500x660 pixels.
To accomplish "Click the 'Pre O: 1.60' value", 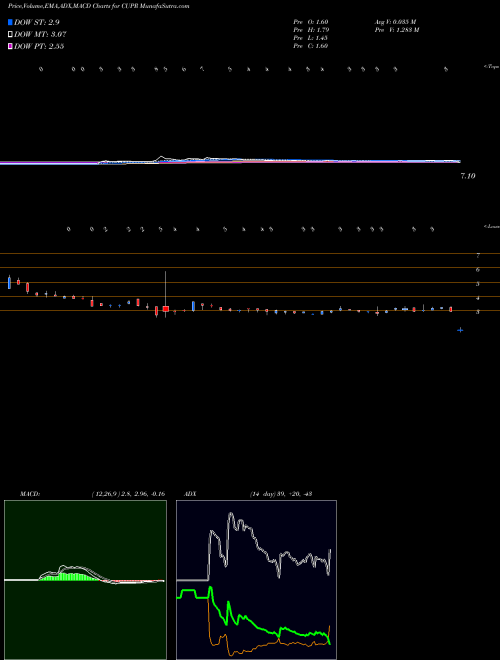I will click(x=311, y=21).
